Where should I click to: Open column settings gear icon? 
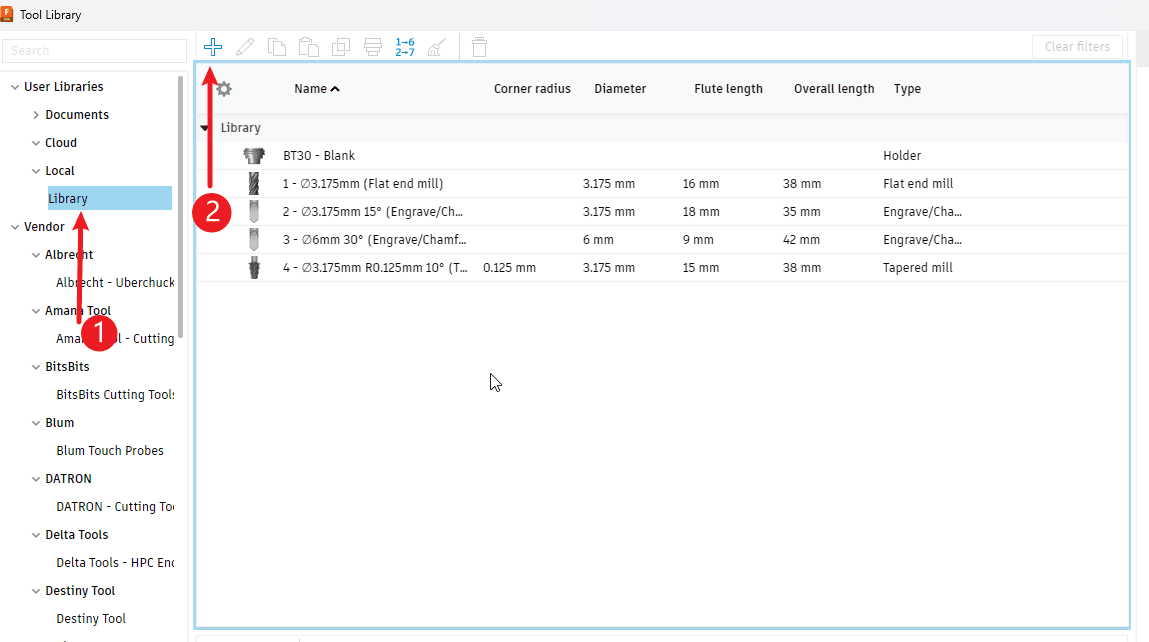coord(224,89)
